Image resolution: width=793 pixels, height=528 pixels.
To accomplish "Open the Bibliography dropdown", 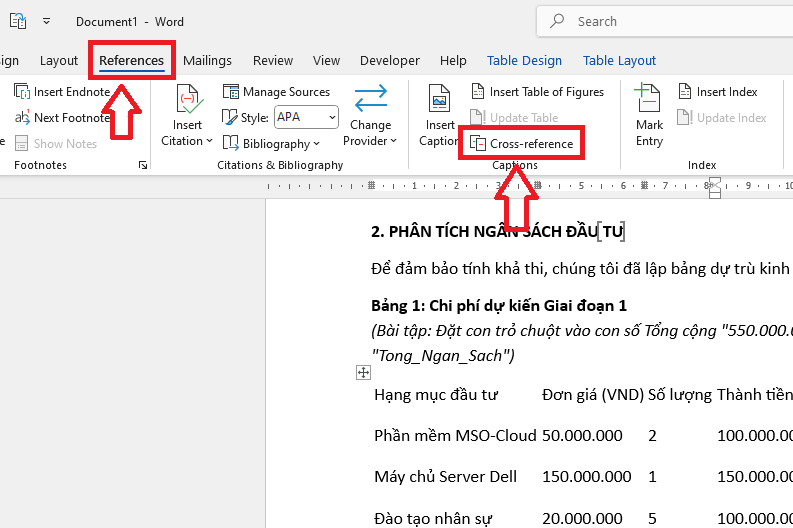I will tap(271, 143).
